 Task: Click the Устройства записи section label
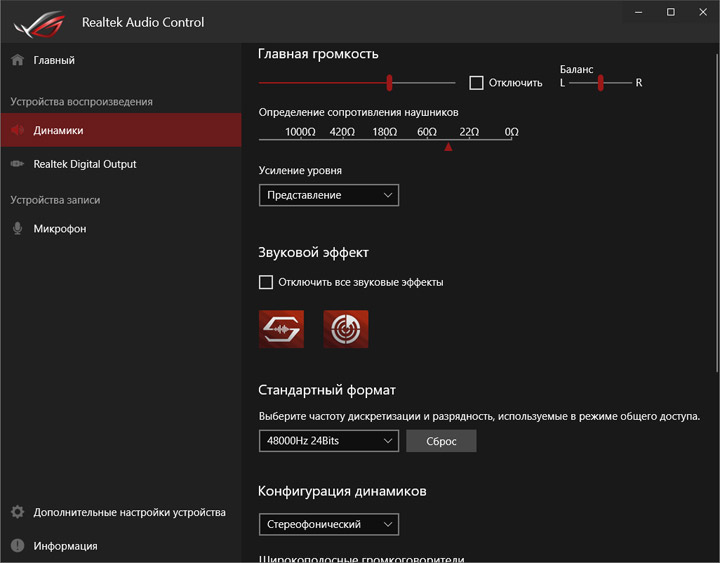55,200
